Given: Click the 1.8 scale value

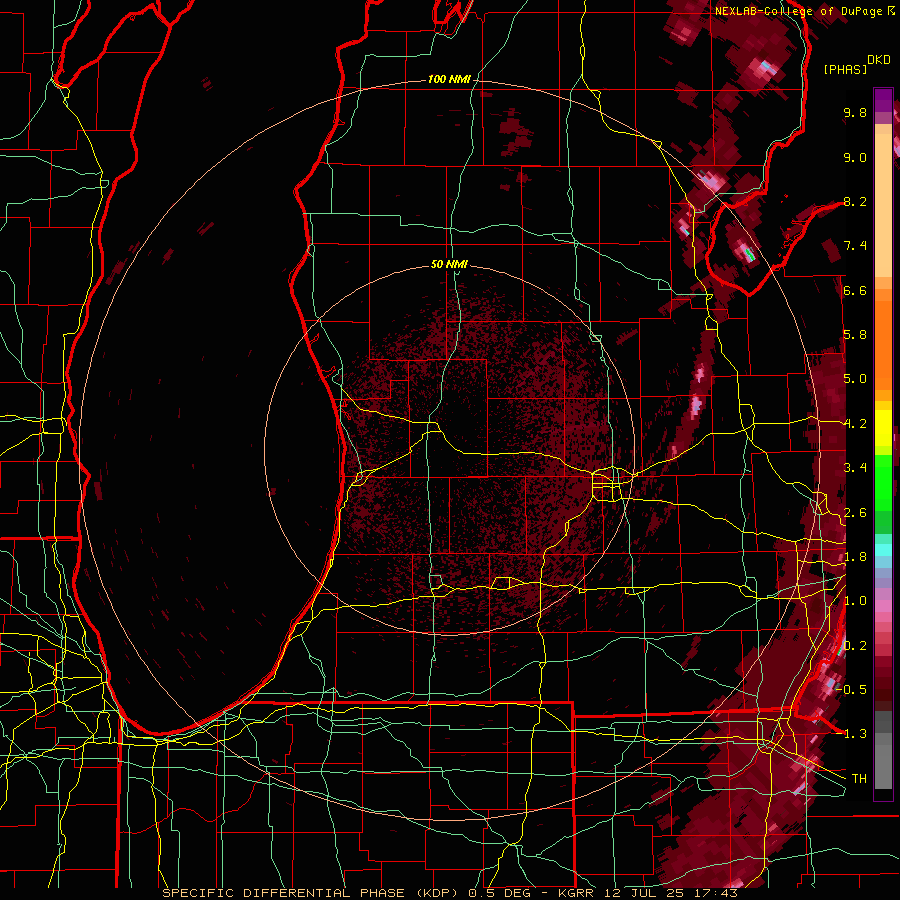Looking at the screenshot, I should pos(855,557).
